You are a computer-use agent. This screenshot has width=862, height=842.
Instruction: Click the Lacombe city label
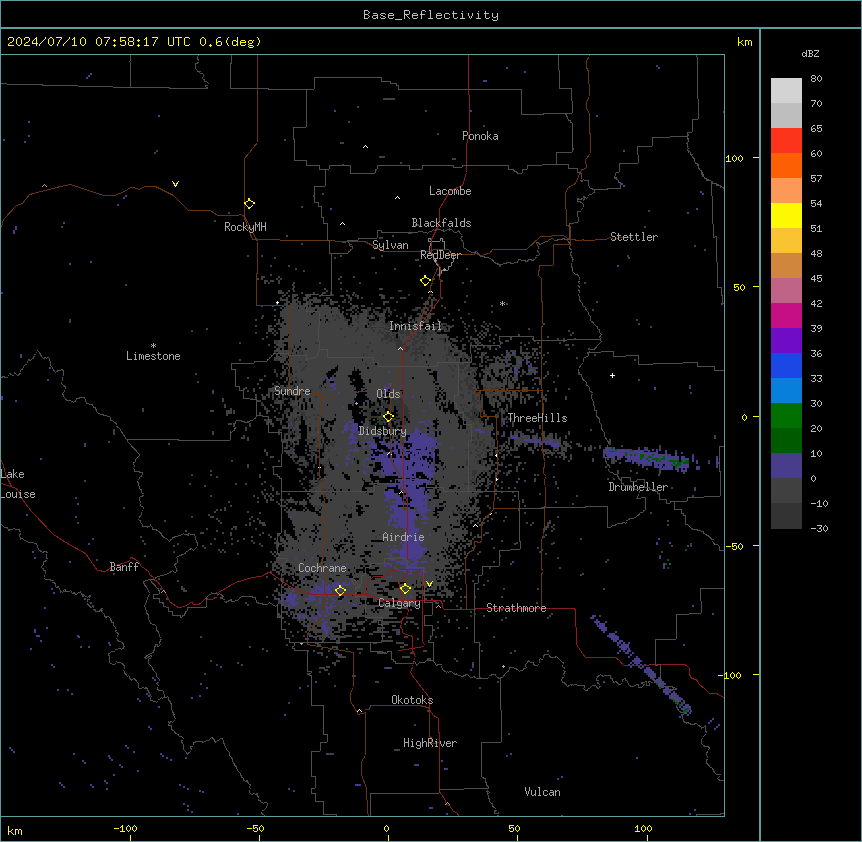[x=450, y=191]
